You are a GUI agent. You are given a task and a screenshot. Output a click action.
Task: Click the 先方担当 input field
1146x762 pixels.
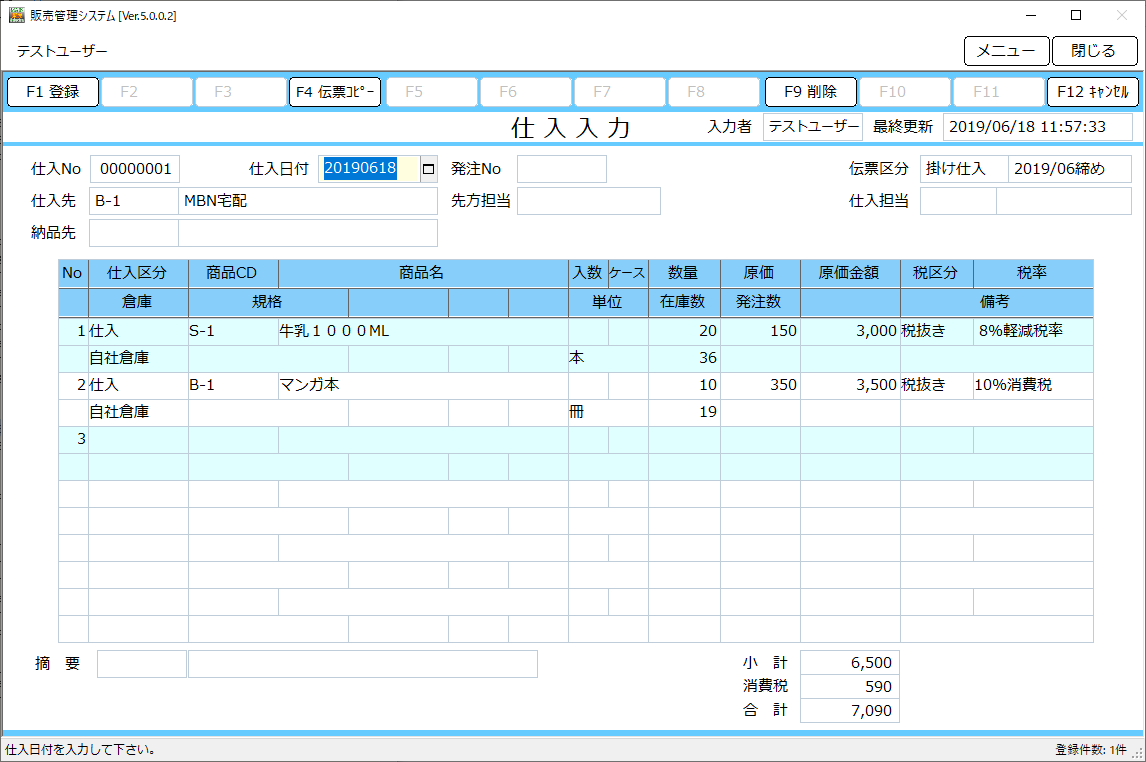(589, 201)
